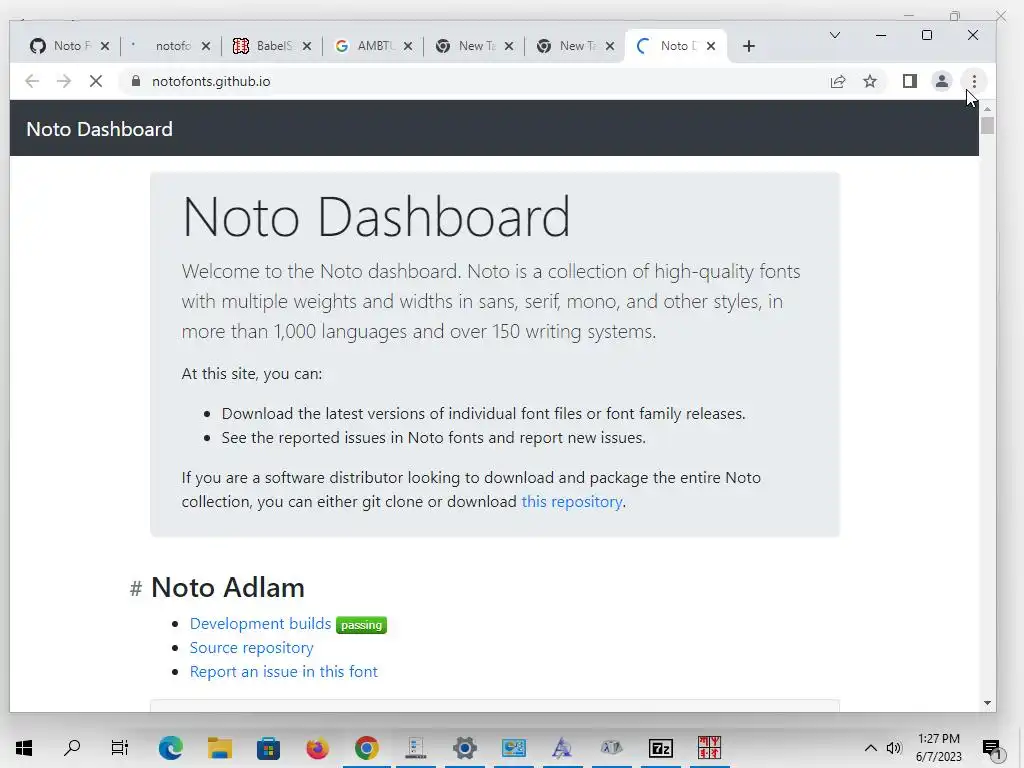Open Microsoft Store from the taskbar

point(268,748)
